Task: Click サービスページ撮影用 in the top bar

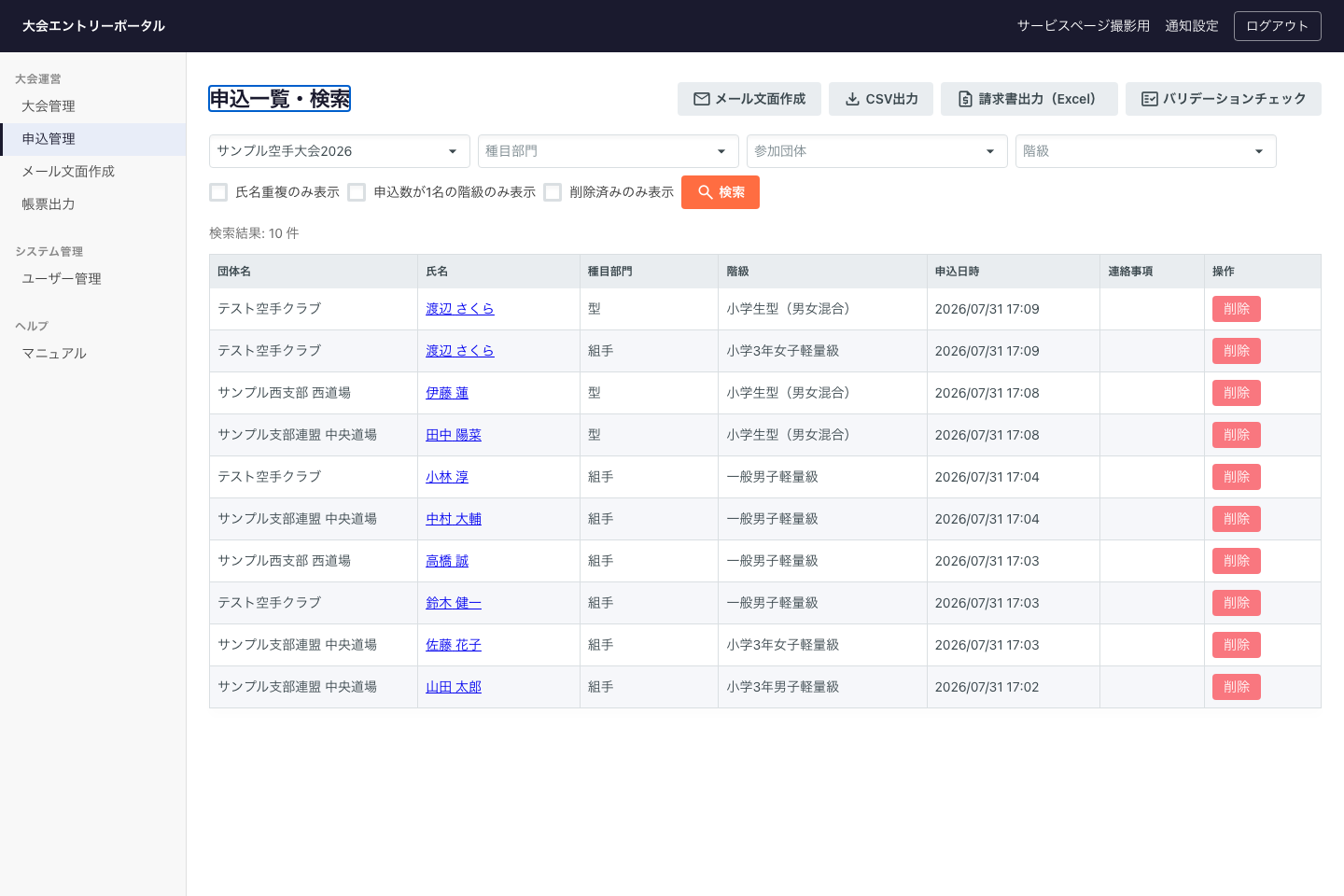Action: coord(1084,26)
